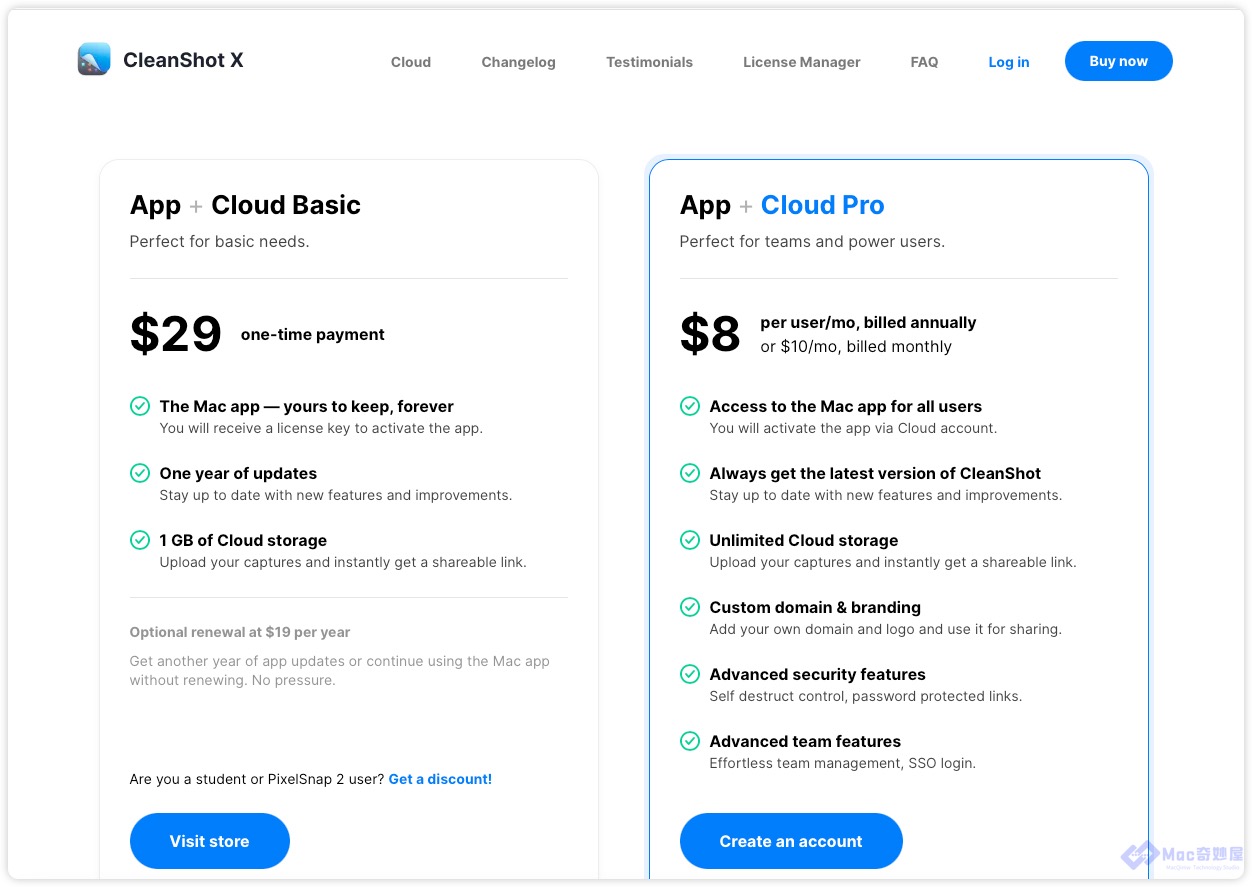The width and height of the screenshot is (1252, 887).
Task: Click Add your own domain and logo text
Action: pyautogui.click(x=886, y=629)
